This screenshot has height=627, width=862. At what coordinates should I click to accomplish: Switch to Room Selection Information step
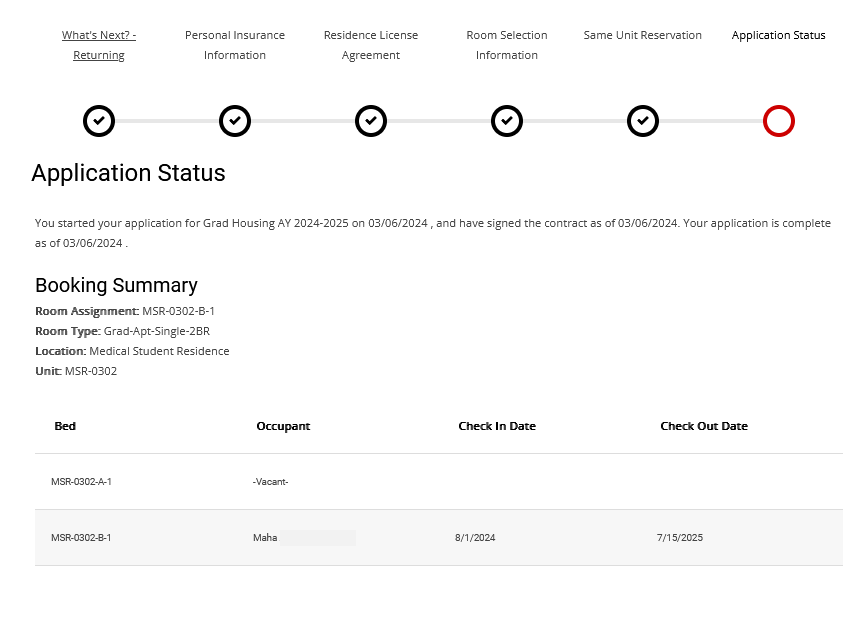(507, 45)
